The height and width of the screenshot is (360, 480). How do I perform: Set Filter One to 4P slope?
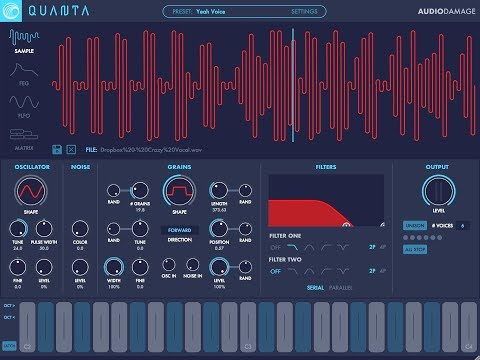tap(383, 247)
